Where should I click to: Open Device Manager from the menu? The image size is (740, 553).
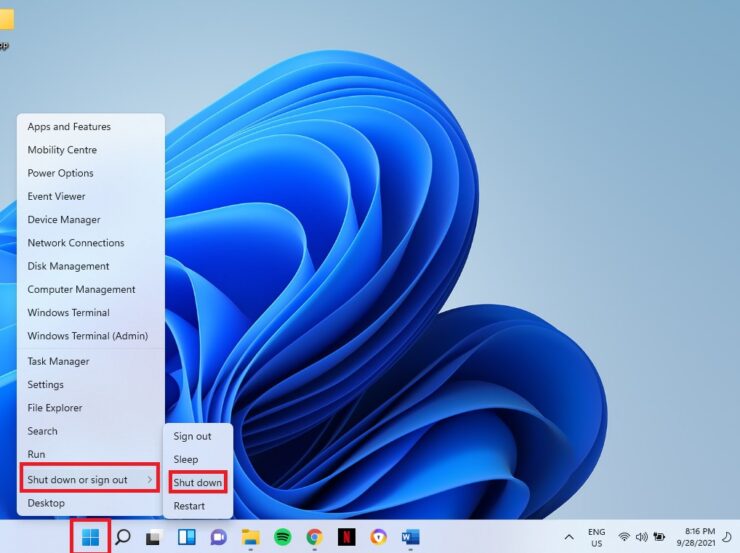tap(64, 220)
